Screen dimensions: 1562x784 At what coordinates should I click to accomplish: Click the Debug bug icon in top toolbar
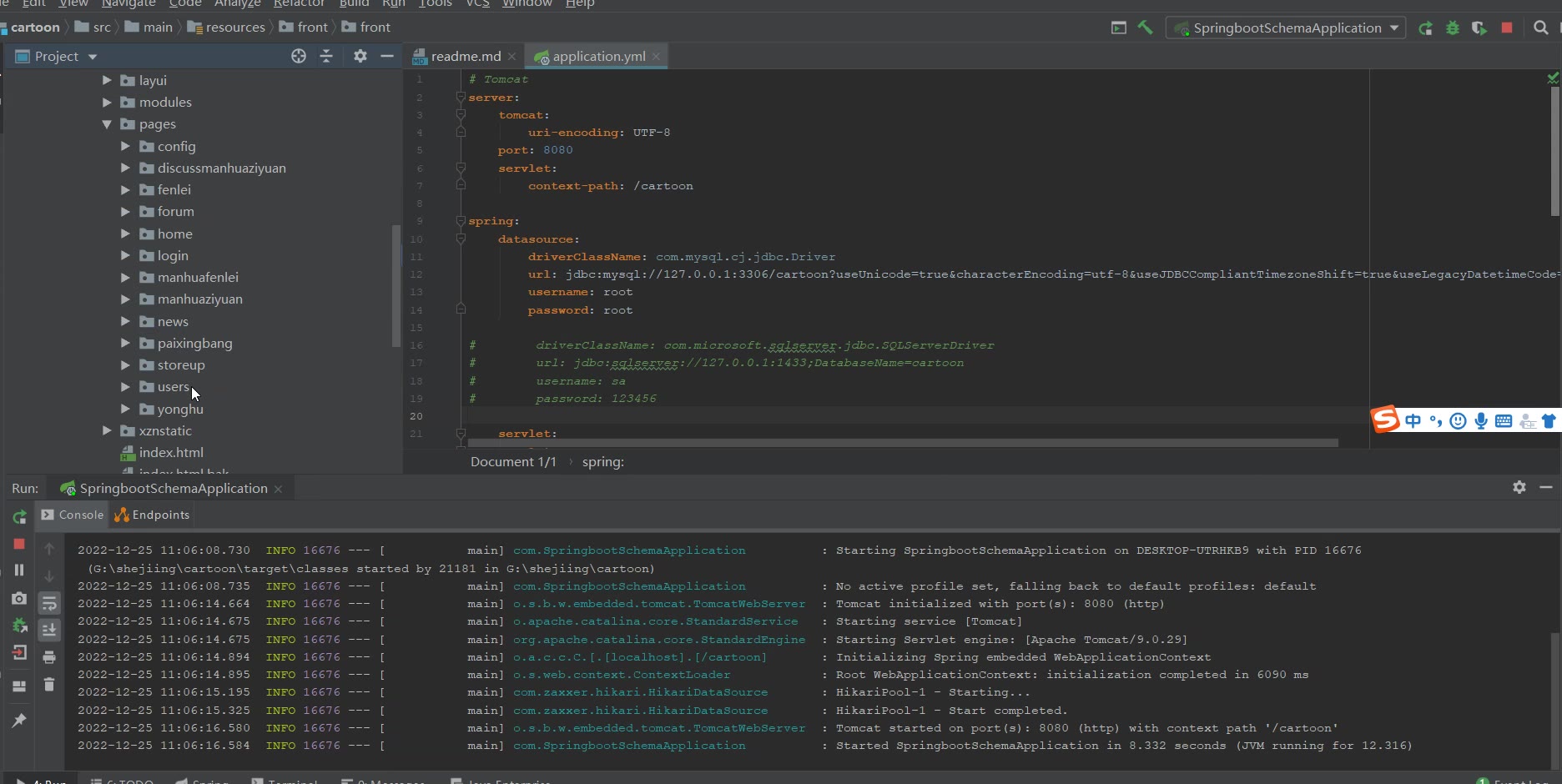pyautogui.click(x=1453, y=28)
